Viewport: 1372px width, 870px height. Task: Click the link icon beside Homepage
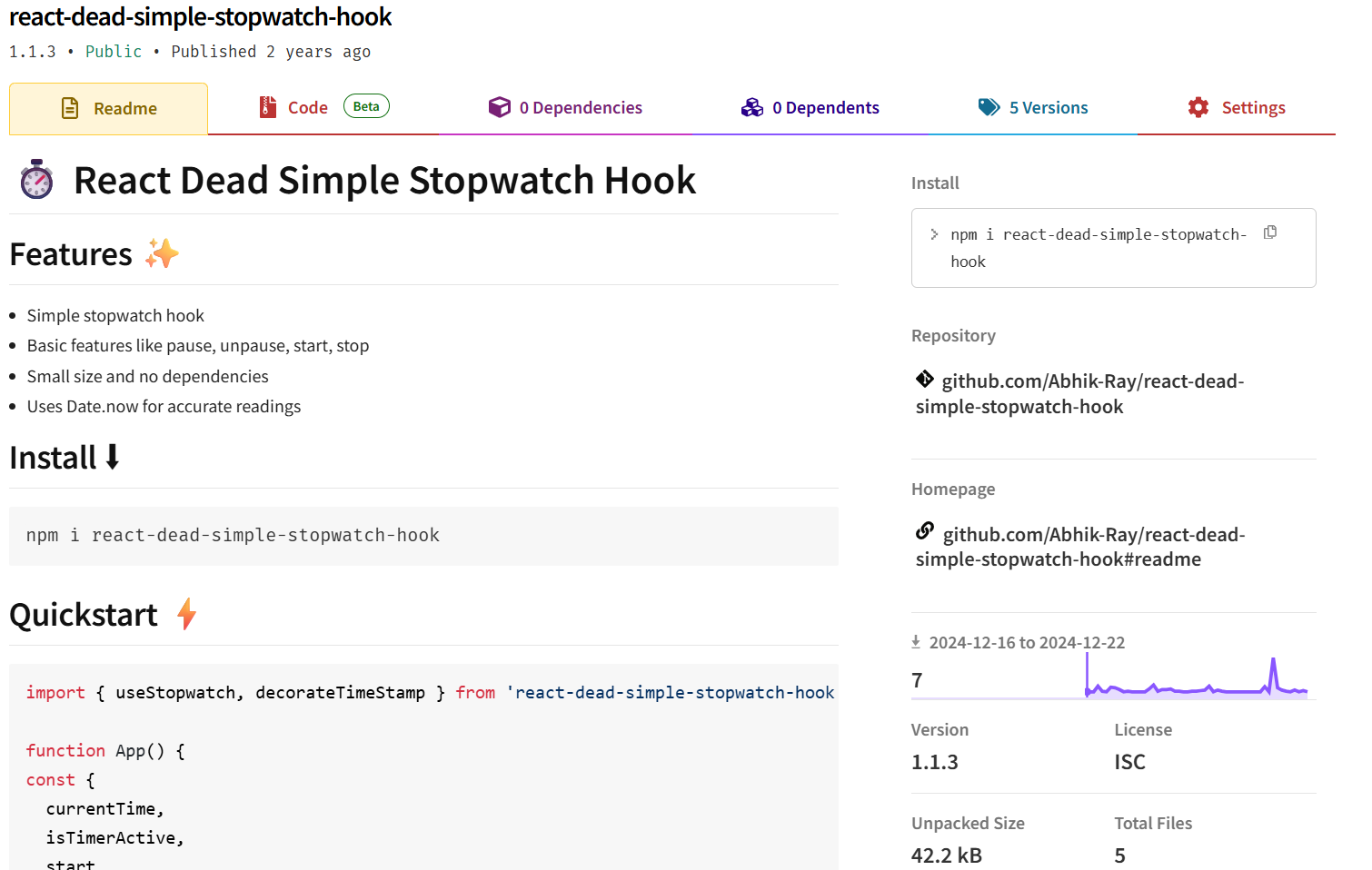(925, 531)
